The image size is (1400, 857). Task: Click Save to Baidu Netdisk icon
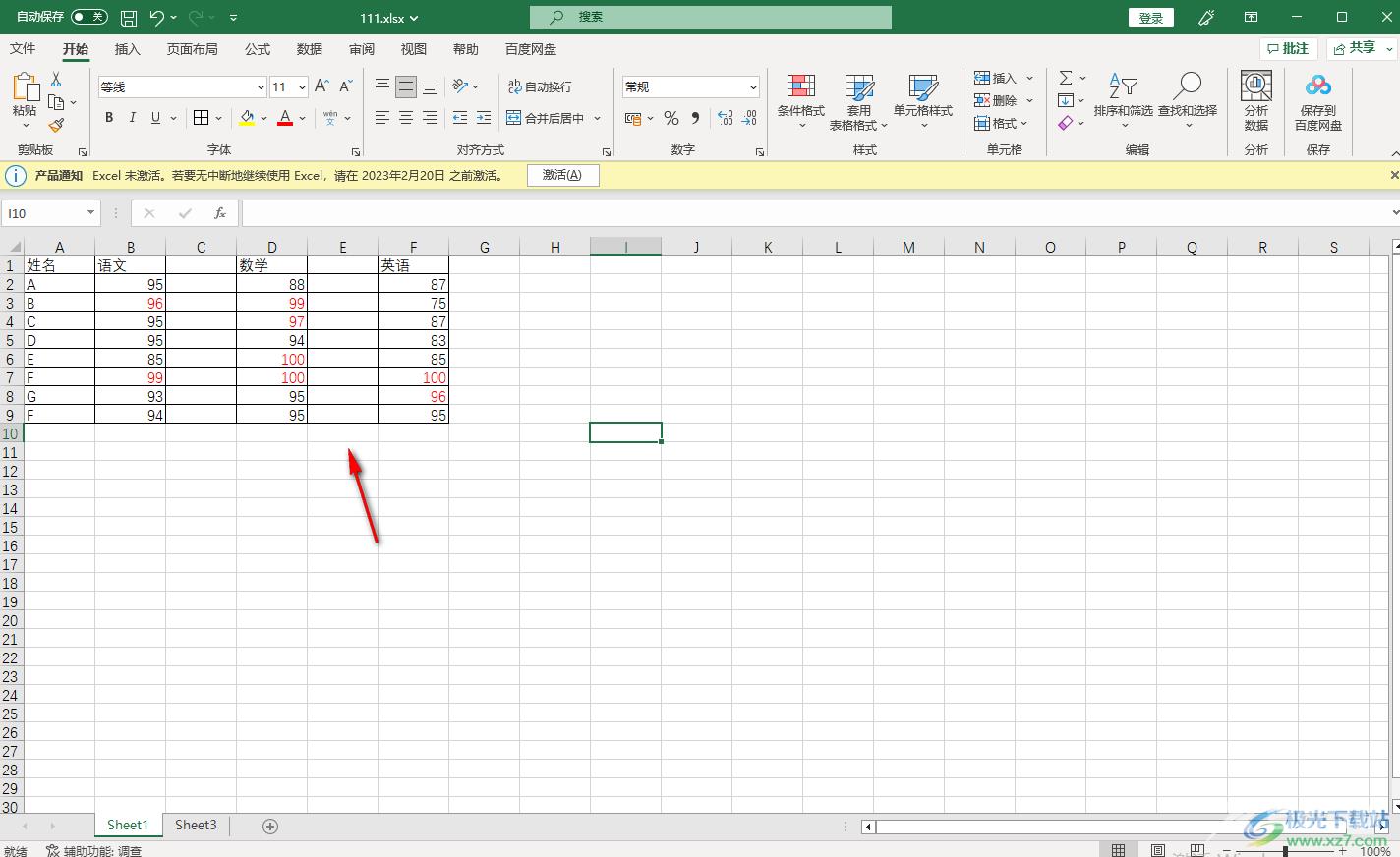1318,101
